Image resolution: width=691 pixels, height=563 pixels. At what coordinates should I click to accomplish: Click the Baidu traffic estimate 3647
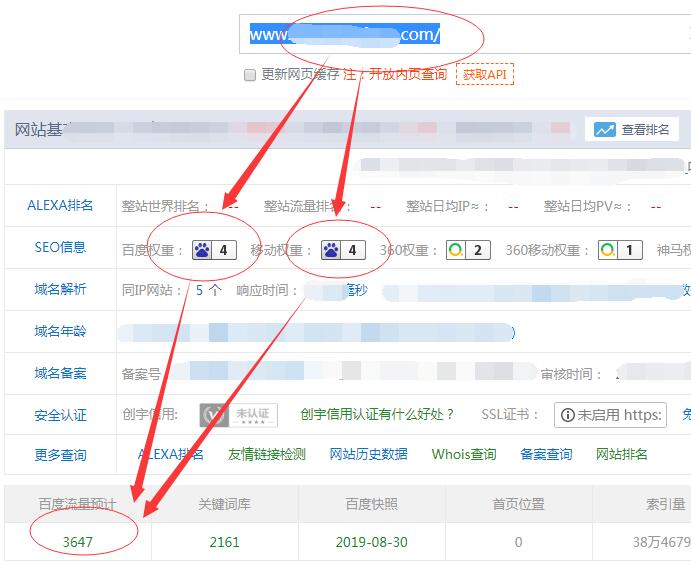78,542
